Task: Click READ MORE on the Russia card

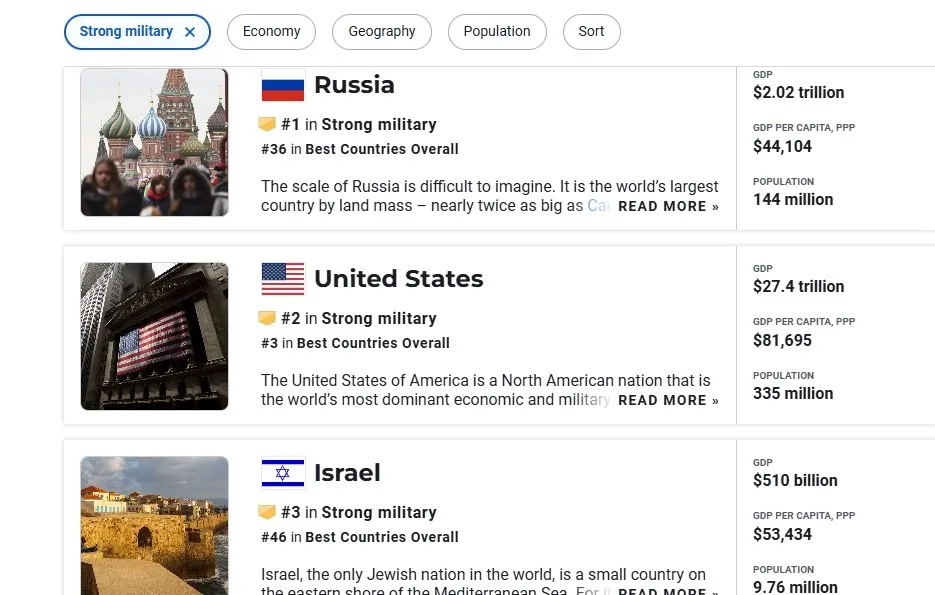Action: 668,206
